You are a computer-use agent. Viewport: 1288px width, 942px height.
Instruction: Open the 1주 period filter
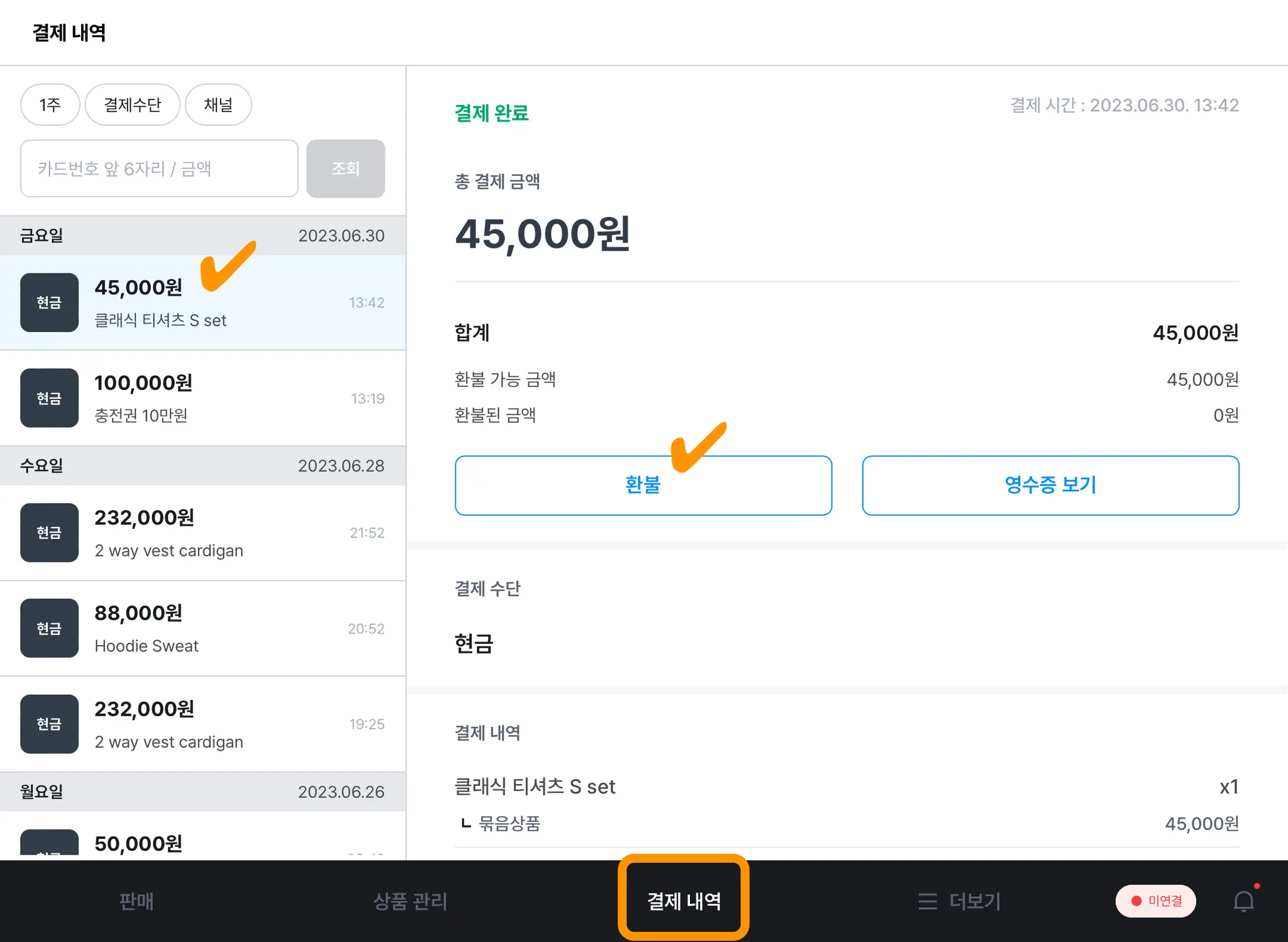click(50, 104)
